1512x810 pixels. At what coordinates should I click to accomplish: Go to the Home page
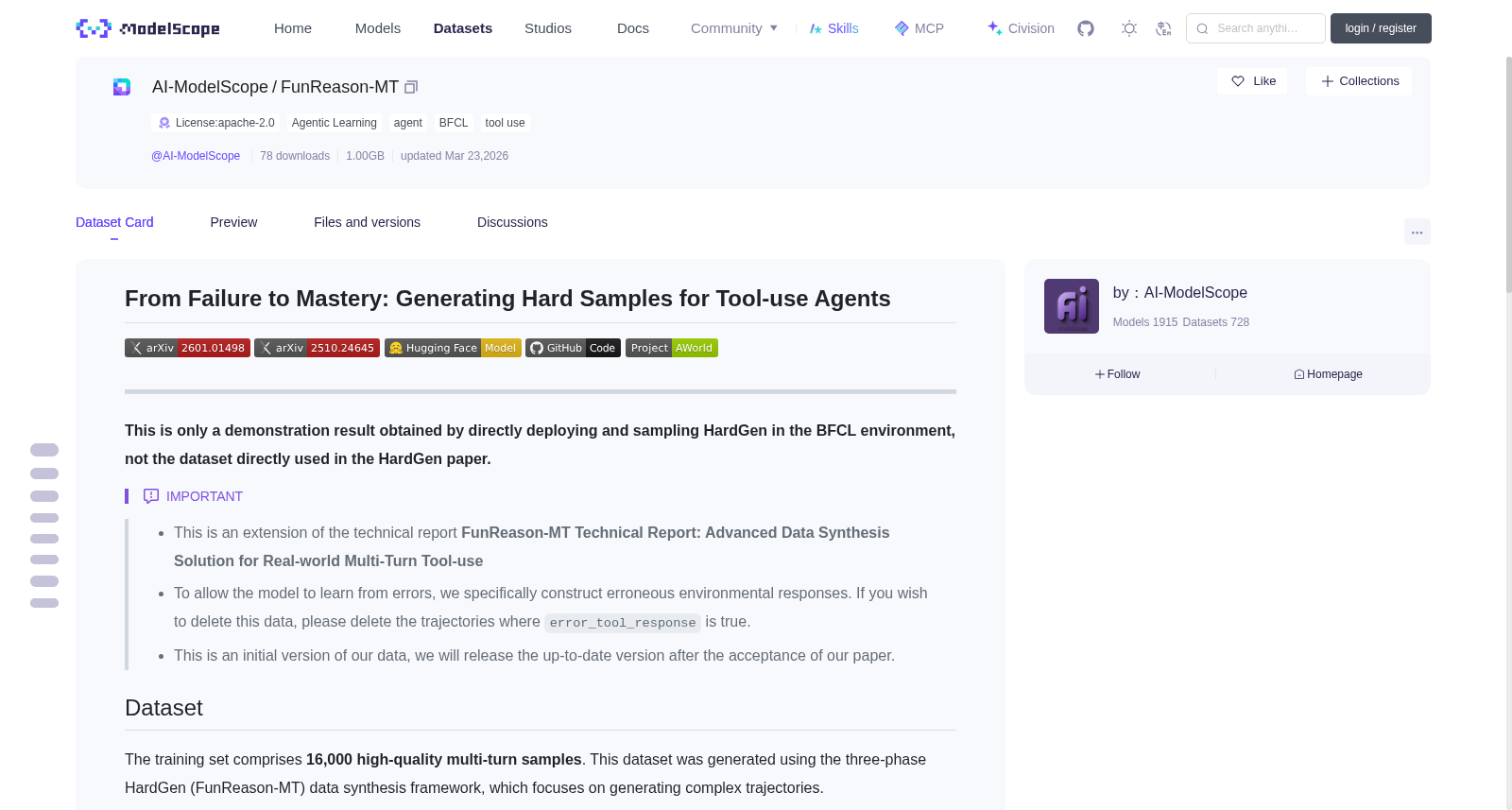coord(293,28)
